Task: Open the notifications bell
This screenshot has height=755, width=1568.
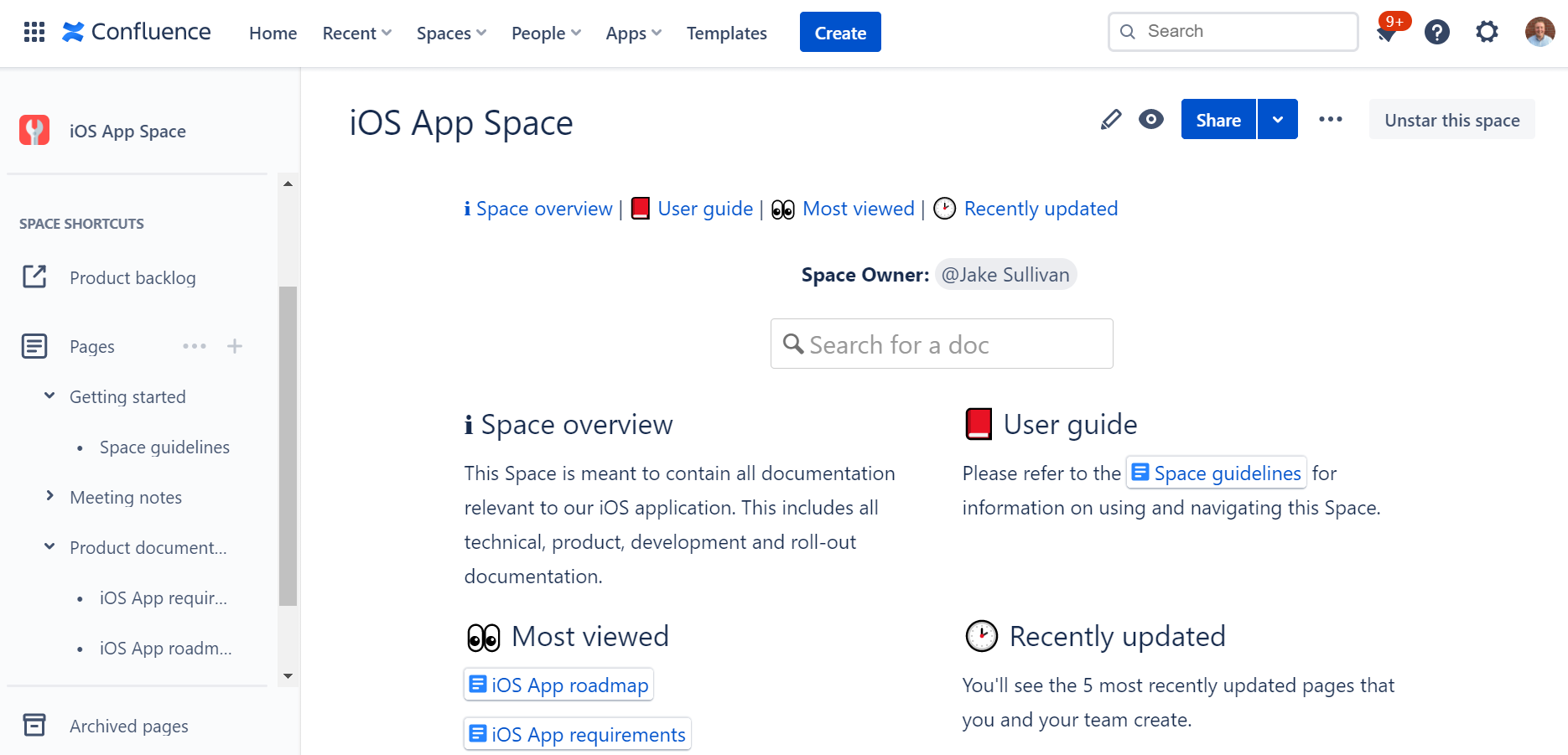Action: pyautogui.click(x=1387, y=33)
